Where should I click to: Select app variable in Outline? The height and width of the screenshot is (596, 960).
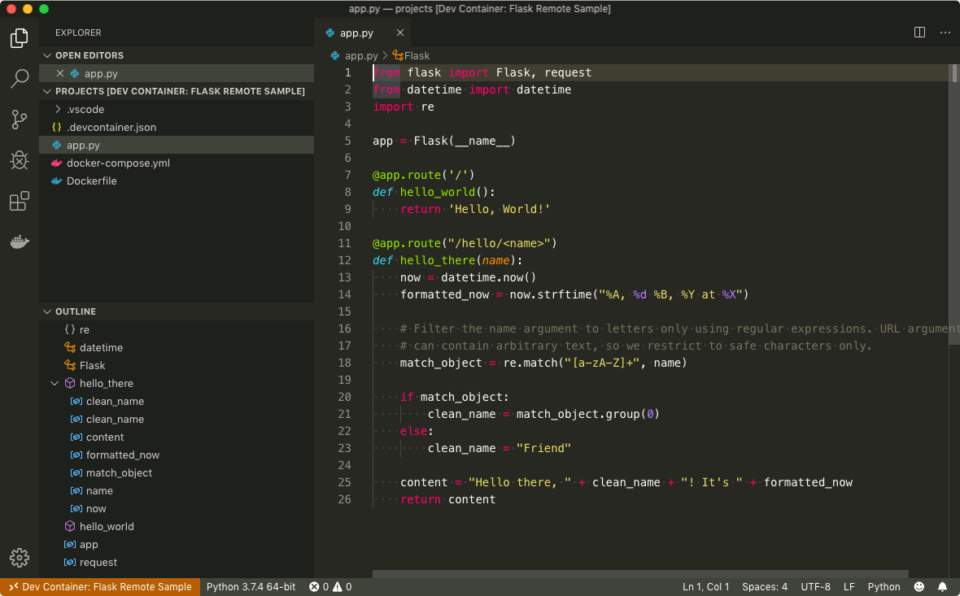(x=176, y=544)
